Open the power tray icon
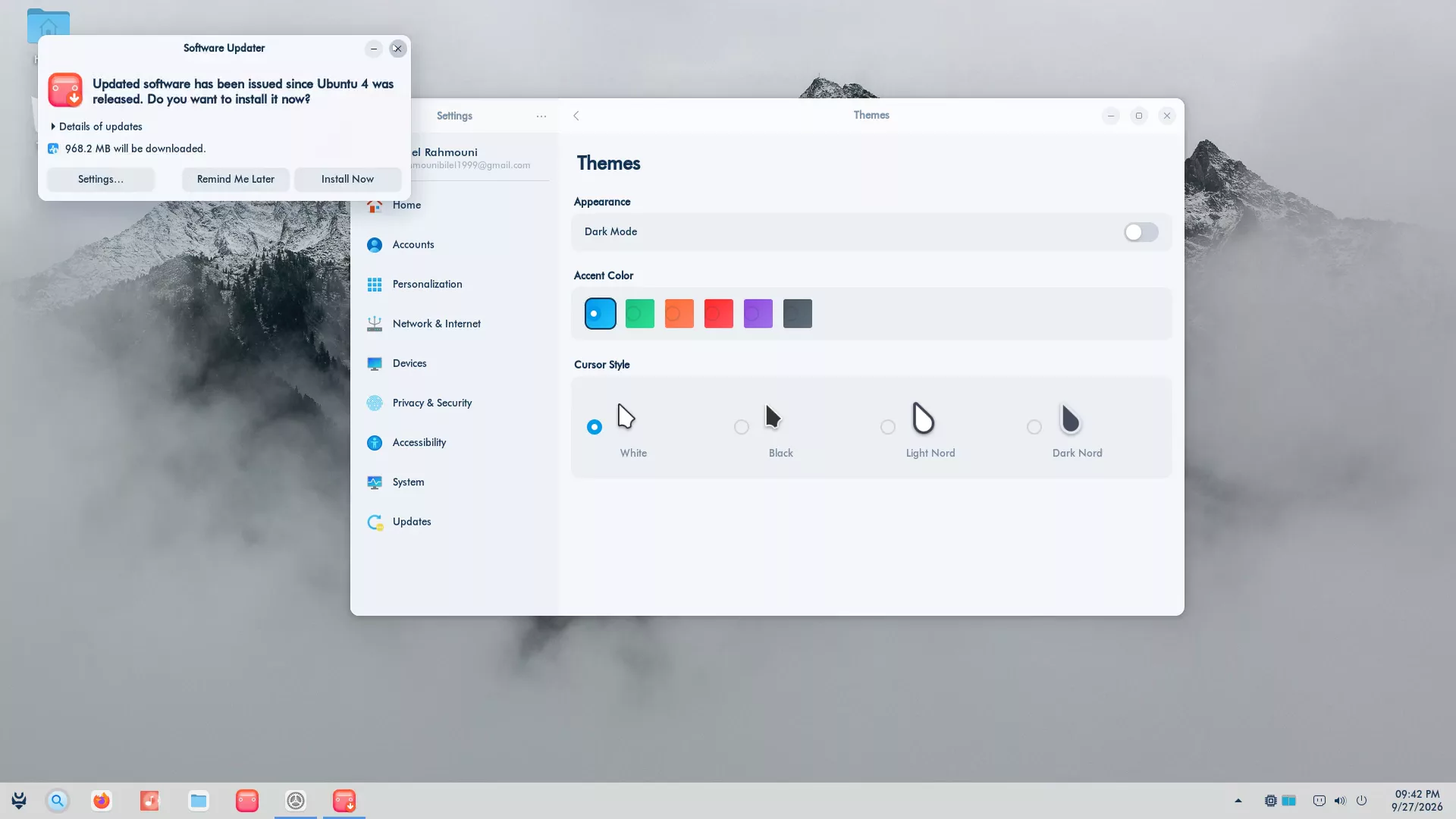 (1362, 801)
